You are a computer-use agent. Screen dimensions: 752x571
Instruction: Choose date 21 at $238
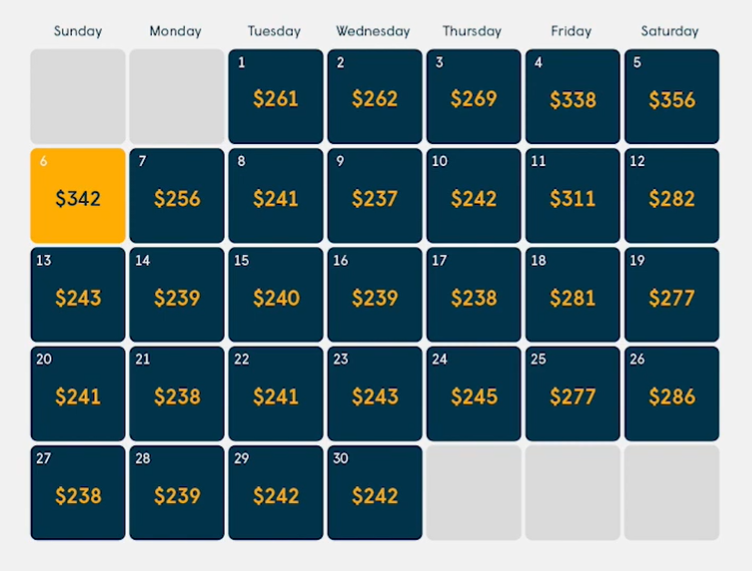(177, 394)
